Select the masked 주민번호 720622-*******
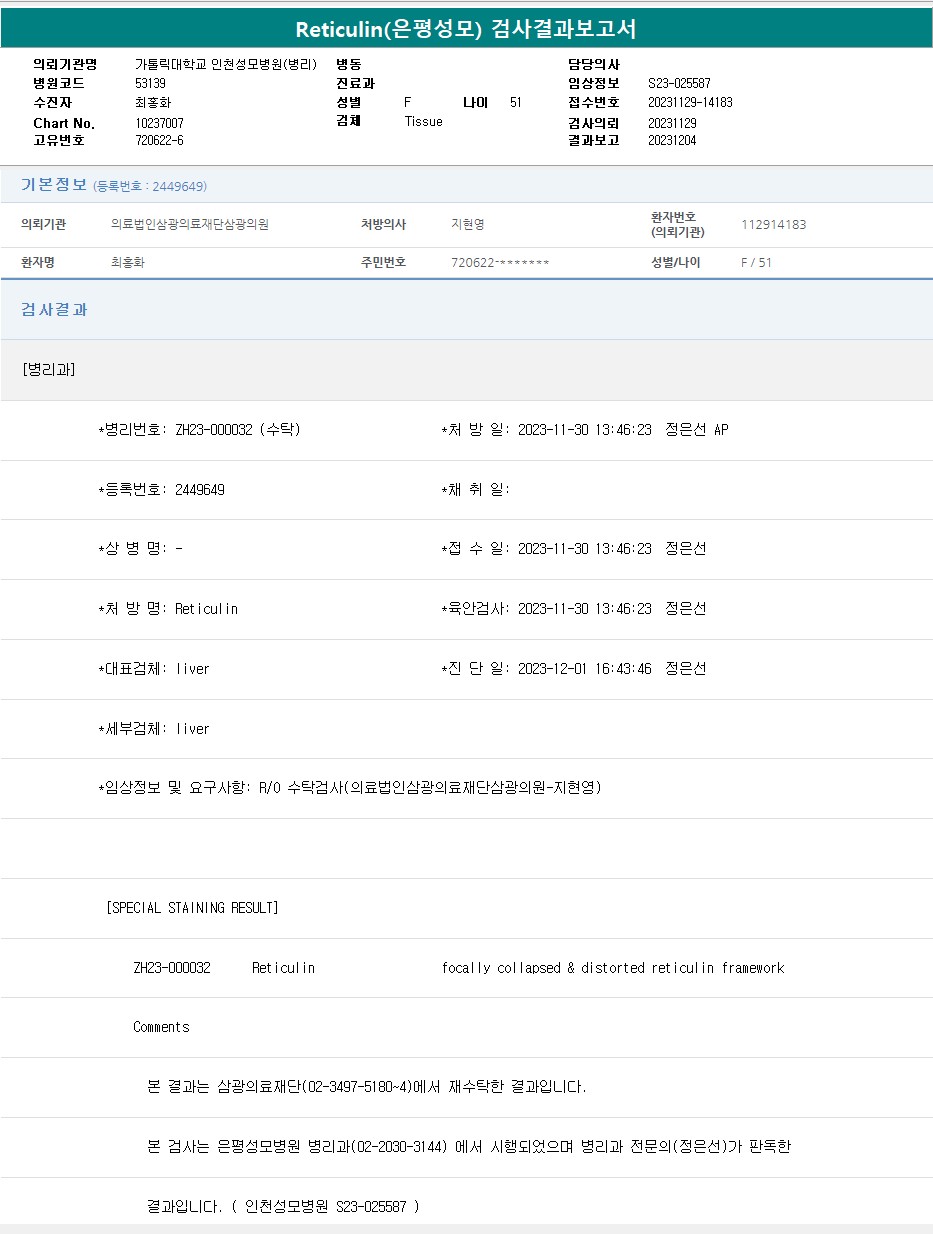933x1234 pixels. [x=500, y=263]
